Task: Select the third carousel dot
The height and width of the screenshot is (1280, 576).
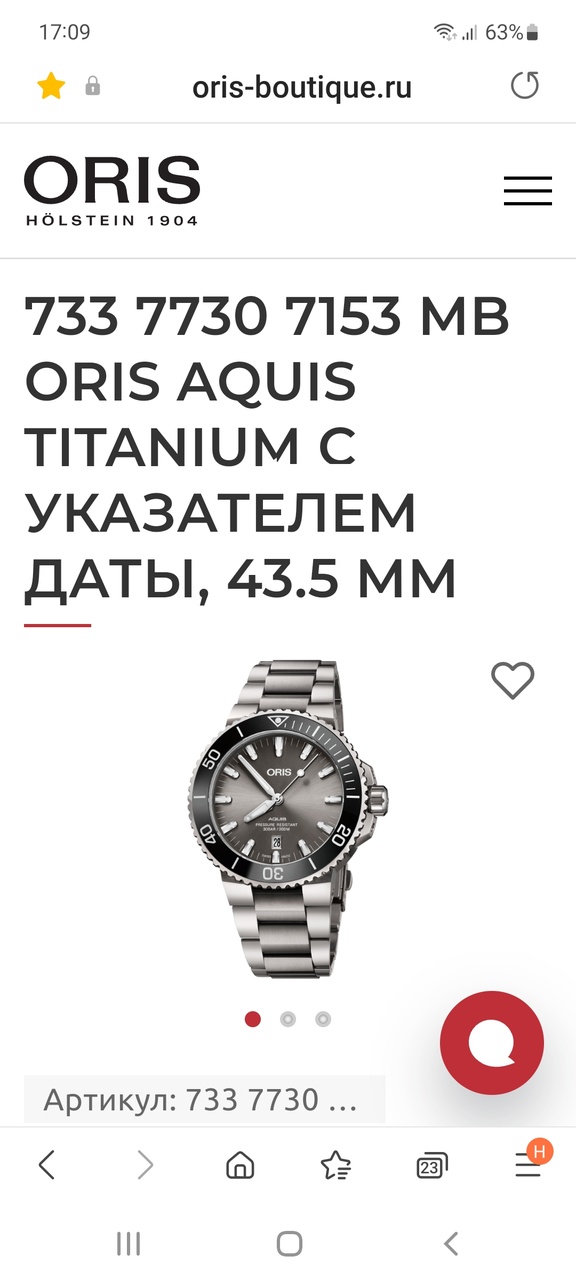Action: (x=323, y=1019)
